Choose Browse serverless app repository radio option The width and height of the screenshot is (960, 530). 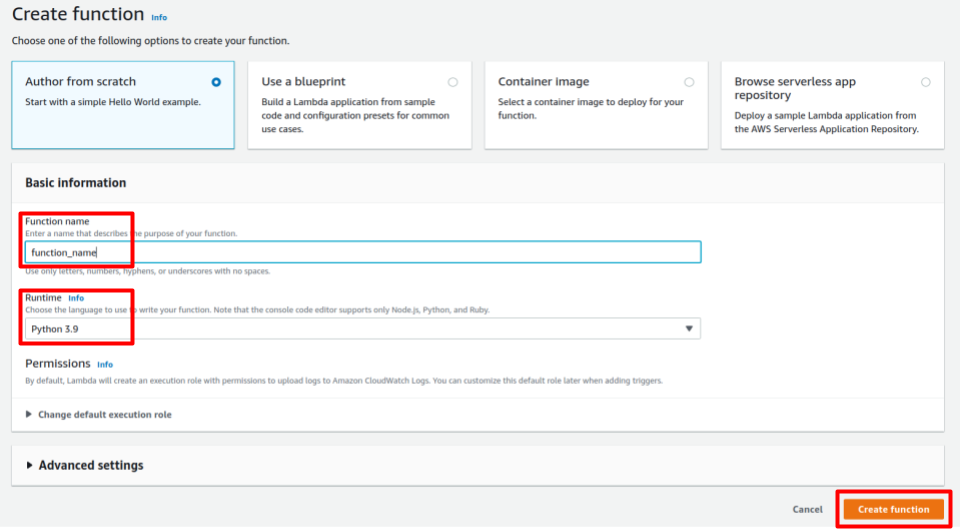926,82
